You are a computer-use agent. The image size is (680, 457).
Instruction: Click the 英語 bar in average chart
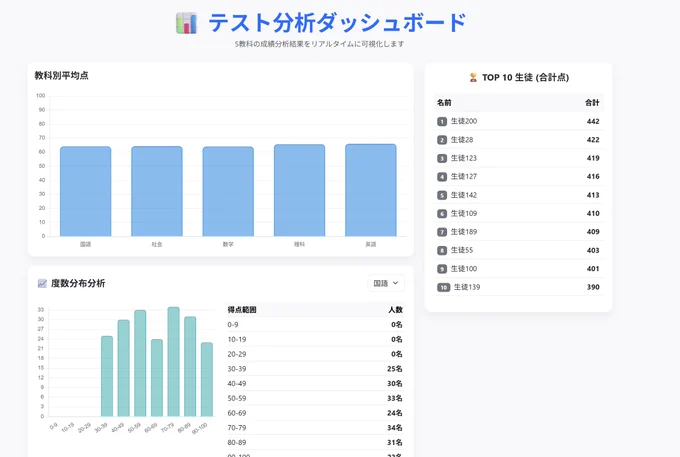tap(371, 190)
